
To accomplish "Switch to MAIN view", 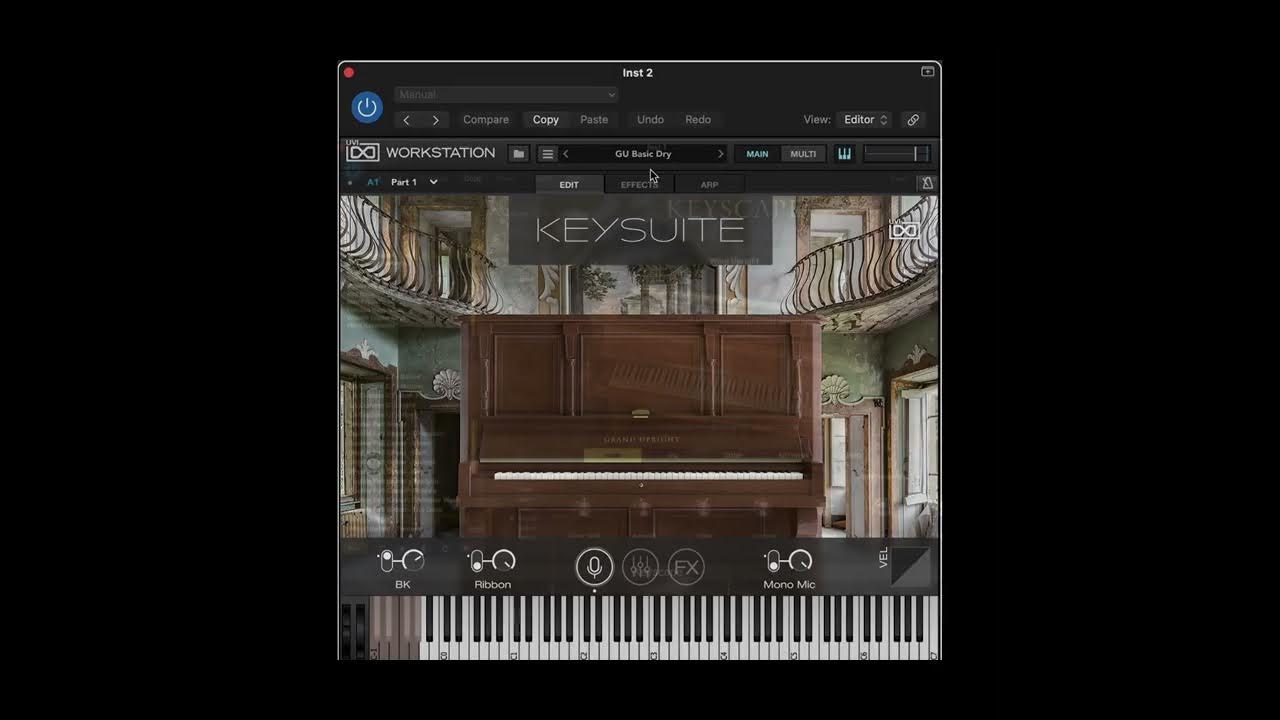I will (x=757, y=154).
